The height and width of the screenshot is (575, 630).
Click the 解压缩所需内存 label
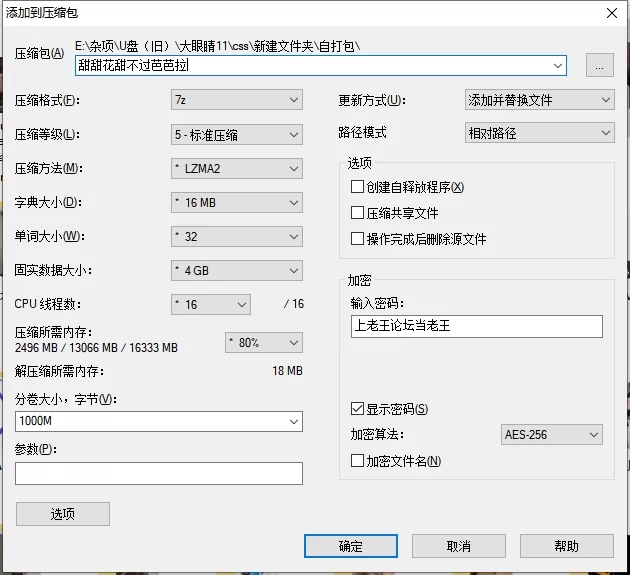pyautogui.click(x=59, y=371)
